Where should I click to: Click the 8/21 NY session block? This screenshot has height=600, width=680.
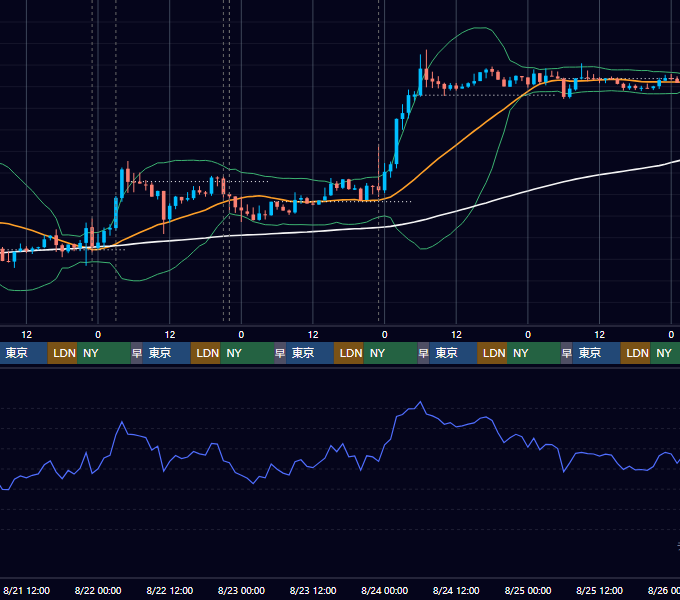(104, 353)
